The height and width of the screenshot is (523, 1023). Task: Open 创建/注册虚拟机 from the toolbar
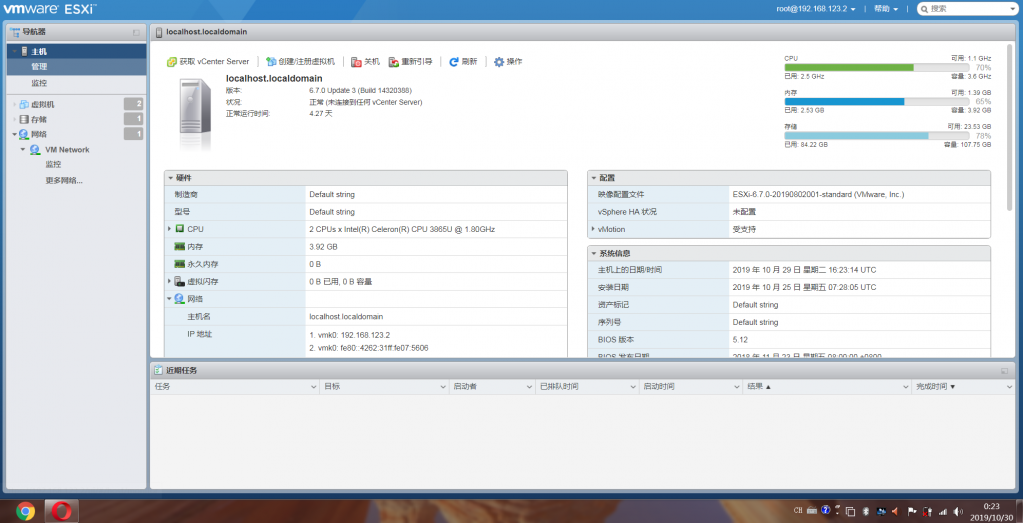click(x=300, y=62)
